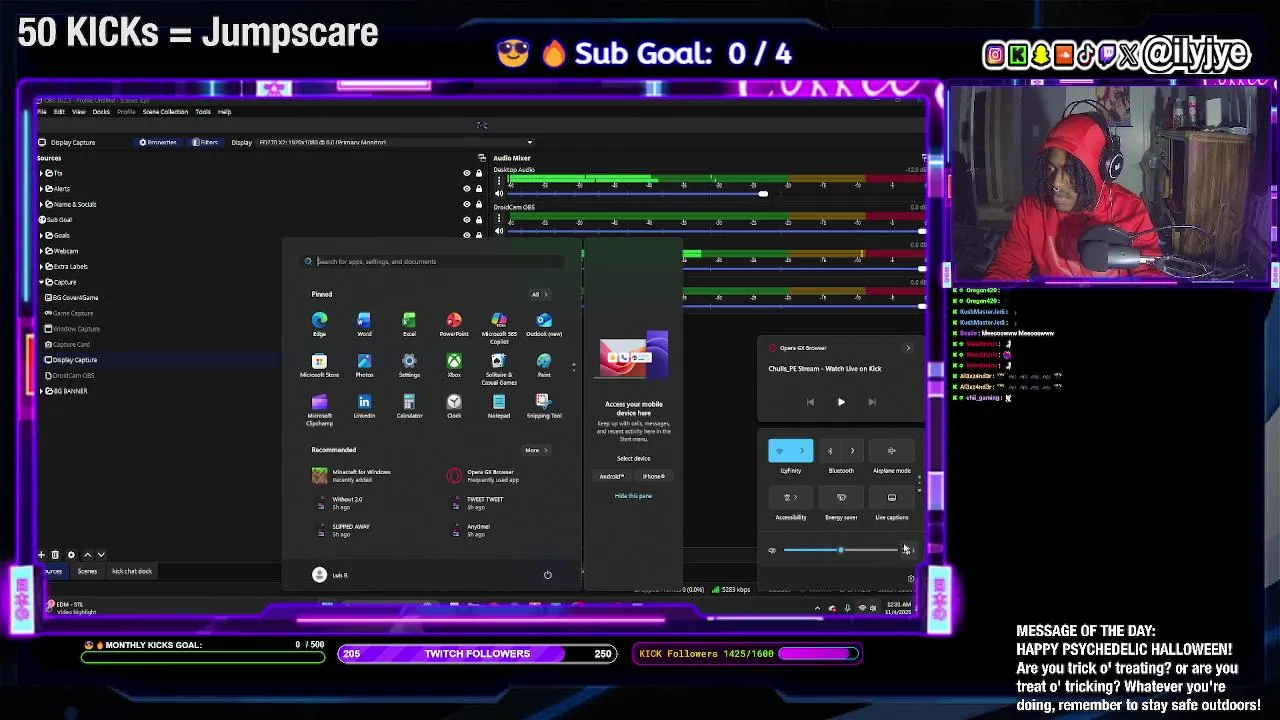
Task: Click the quick settings gear icon
Action: [x=910, y=578]
